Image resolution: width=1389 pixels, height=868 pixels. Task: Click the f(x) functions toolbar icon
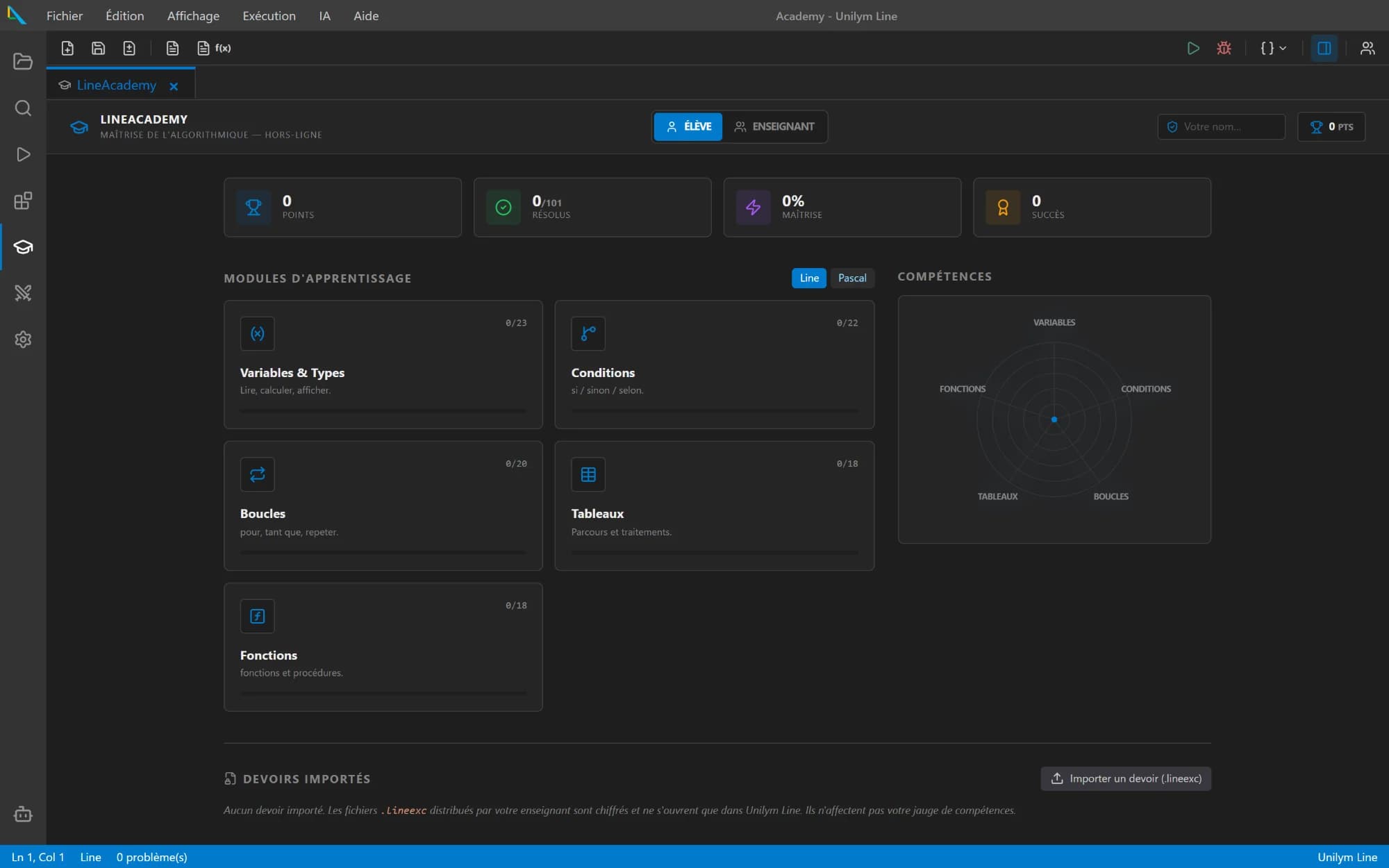point(214,48)
